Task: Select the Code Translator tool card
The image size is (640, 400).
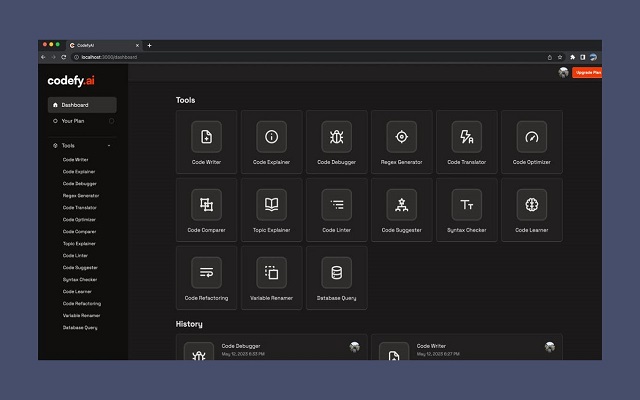Action: [x=466, y=142]
